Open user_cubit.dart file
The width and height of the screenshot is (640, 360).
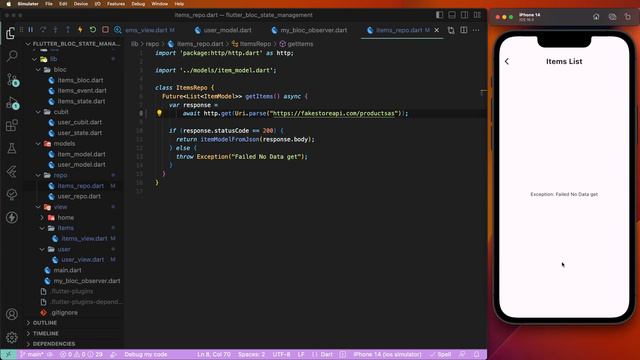[x=80, y=122]
